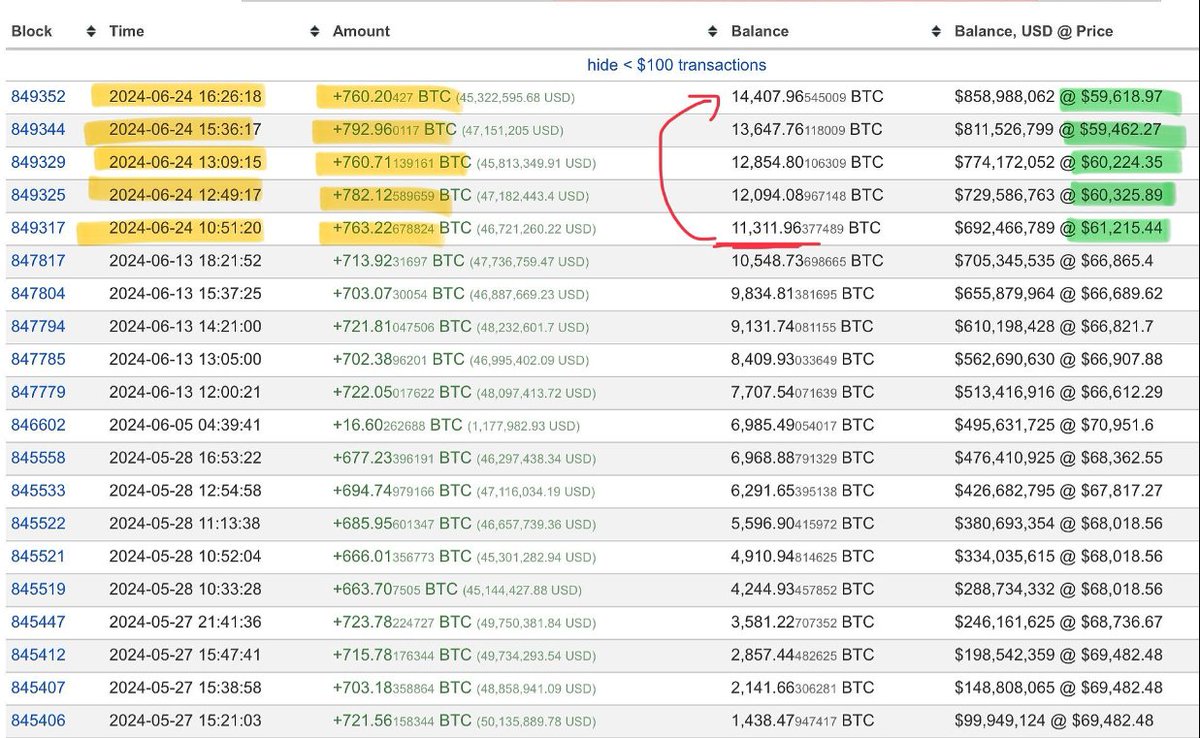Open block 847785 link

point(38,359)
